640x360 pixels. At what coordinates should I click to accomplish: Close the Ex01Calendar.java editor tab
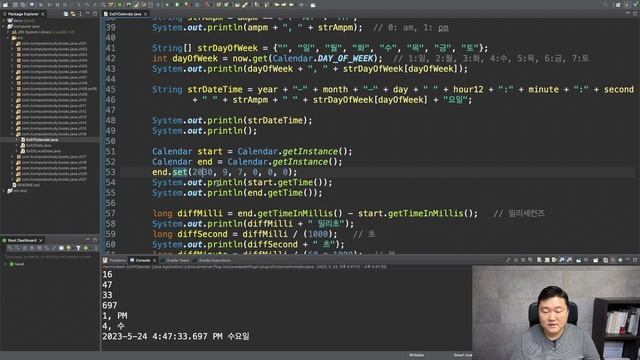(146, 14)
